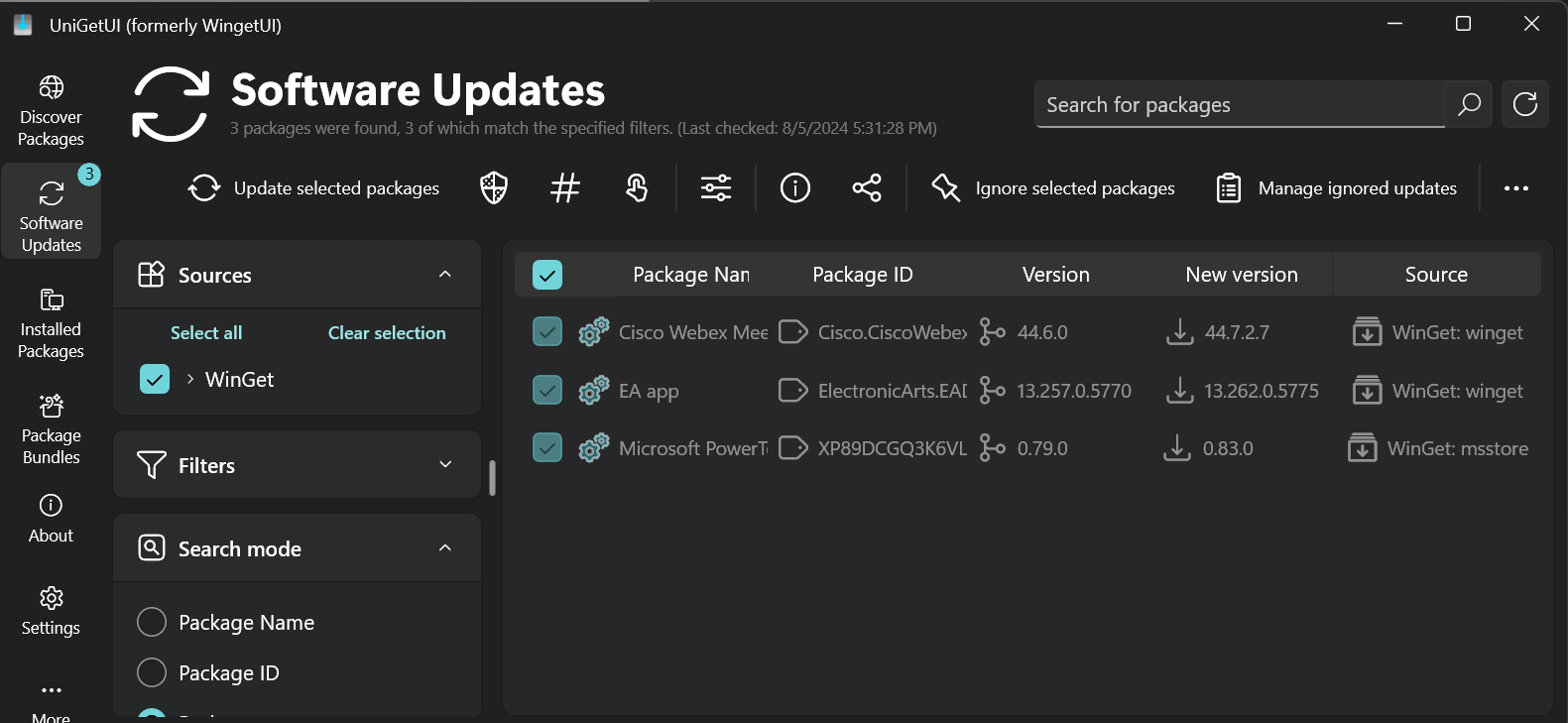Click the download icon beside 13.262.0.5775
The image size is (1568, 723).
click(1179, 390)
